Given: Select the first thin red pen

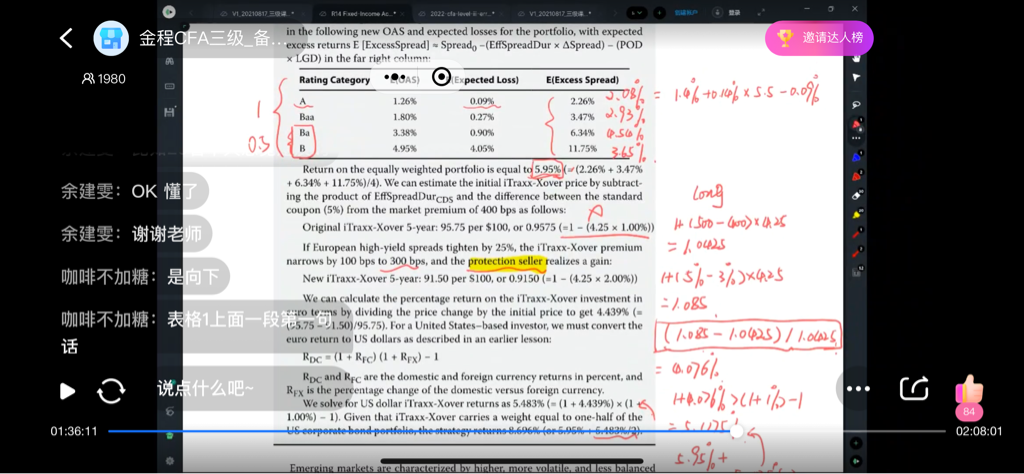Looking at the screenshot, I should coord(856,233).
